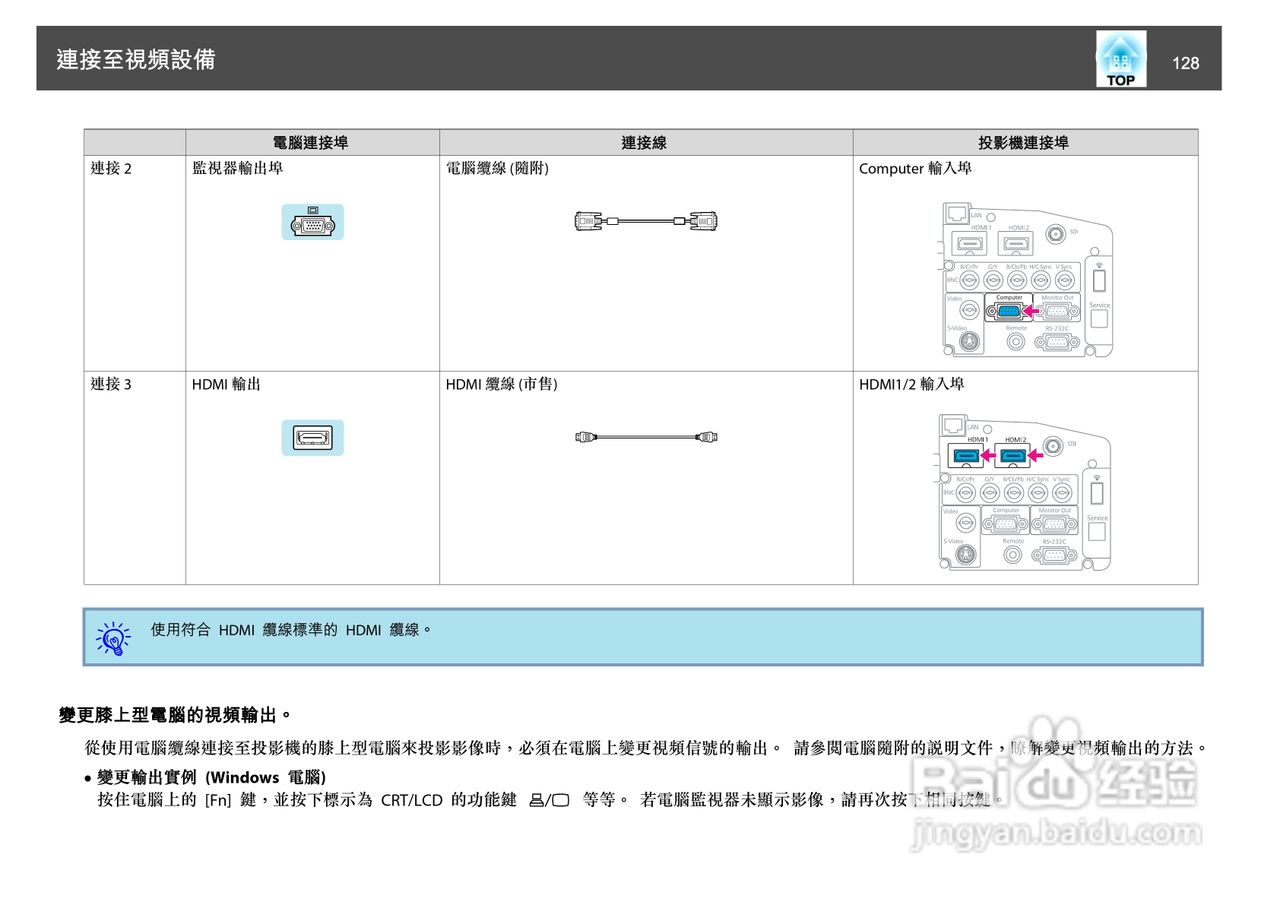Click the HDMI cable illustration

[x=647, y=437]
